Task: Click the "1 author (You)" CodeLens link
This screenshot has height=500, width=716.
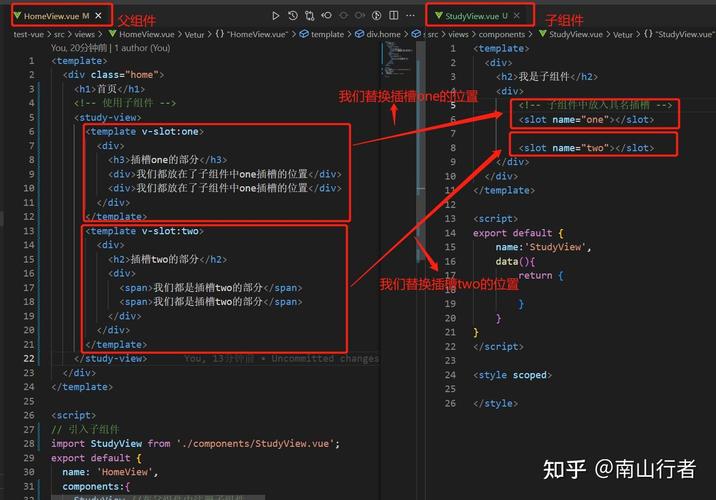Action: point(142,48)
